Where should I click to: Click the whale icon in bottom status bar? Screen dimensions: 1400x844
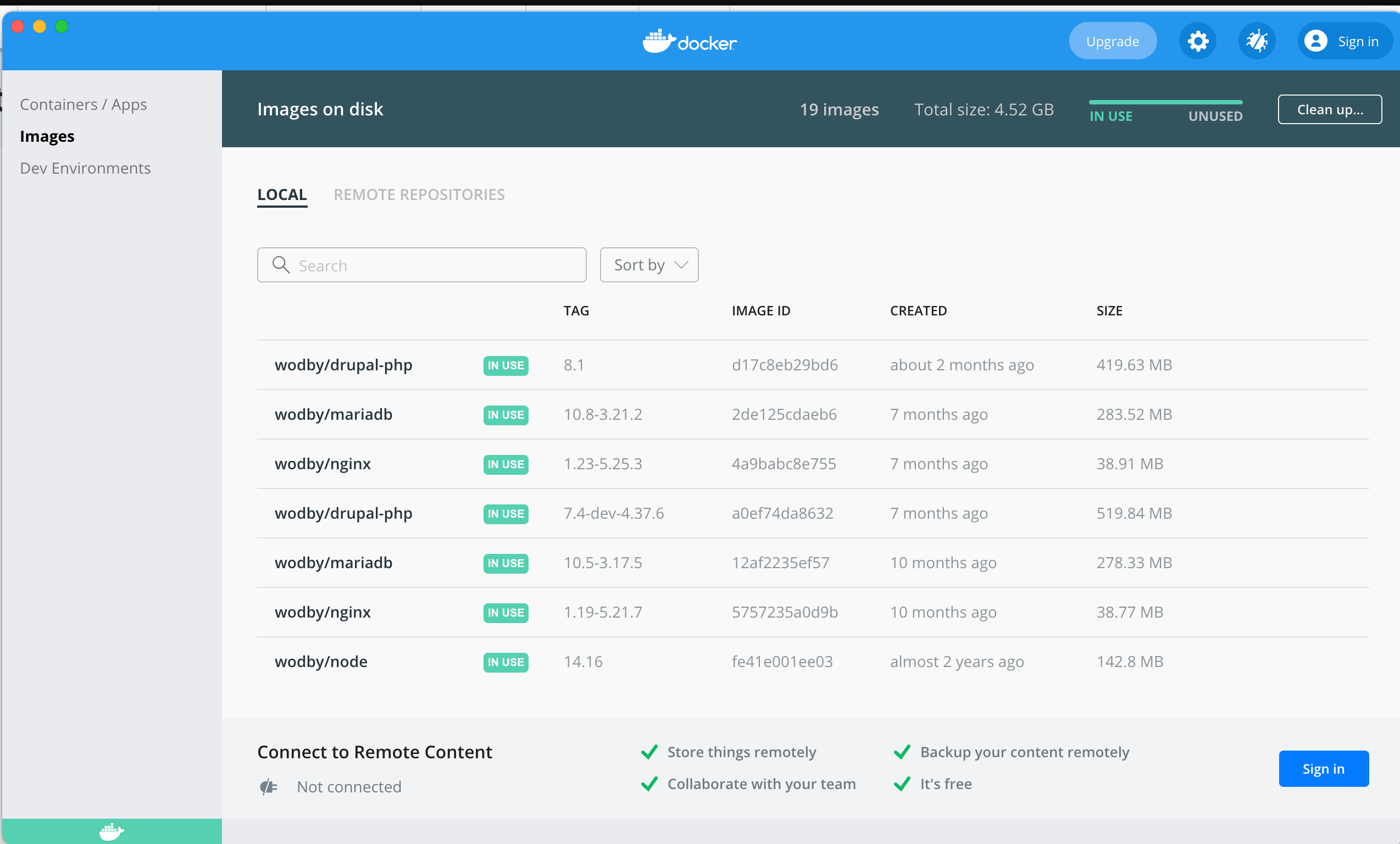point(112,831)
